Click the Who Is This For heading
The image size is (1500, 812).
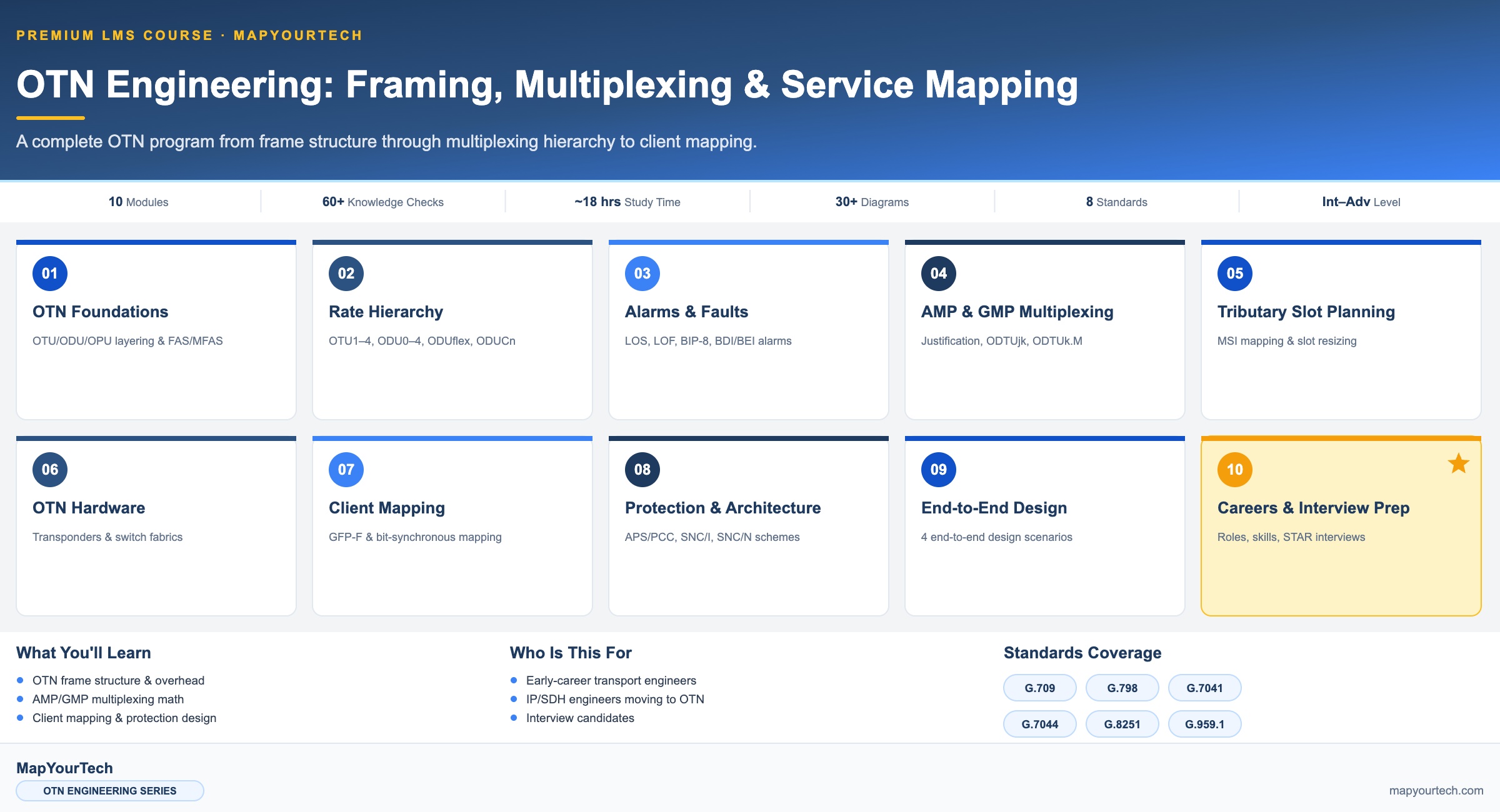pos(571,653)
